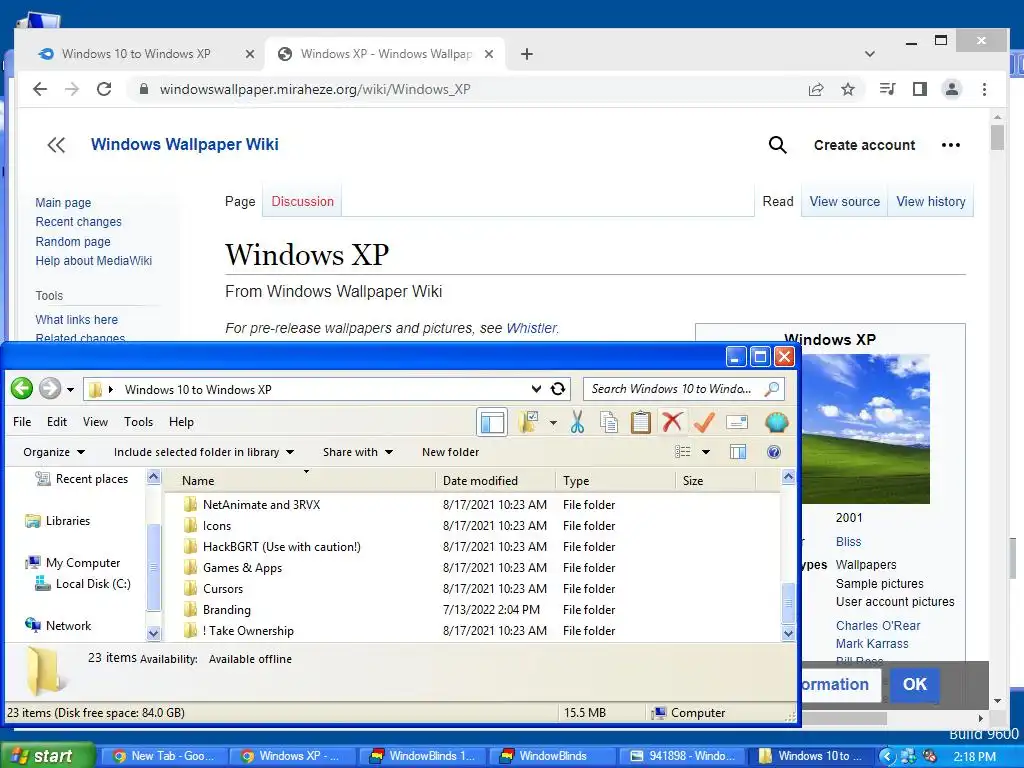Click the Explorer forward arrow button
The image size is (1024, 768).
pyautogui.click(x=50, y=389)
